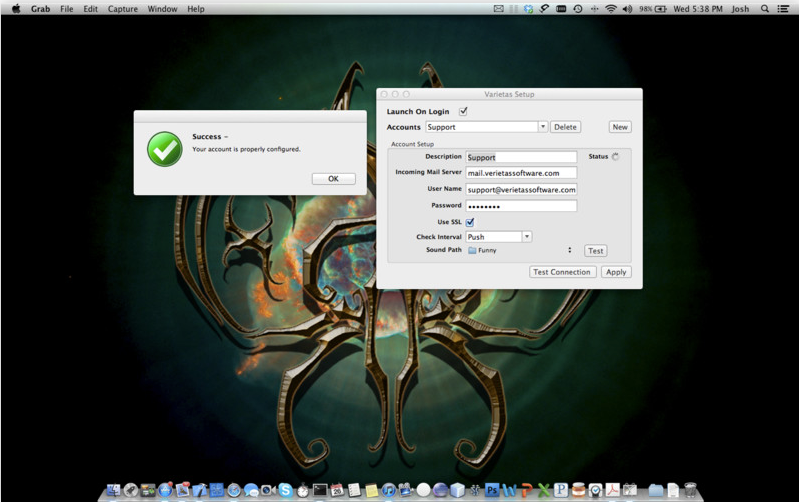The image size is (799, 502).
Task: Open Finder from the Dock
Action: 113,490
